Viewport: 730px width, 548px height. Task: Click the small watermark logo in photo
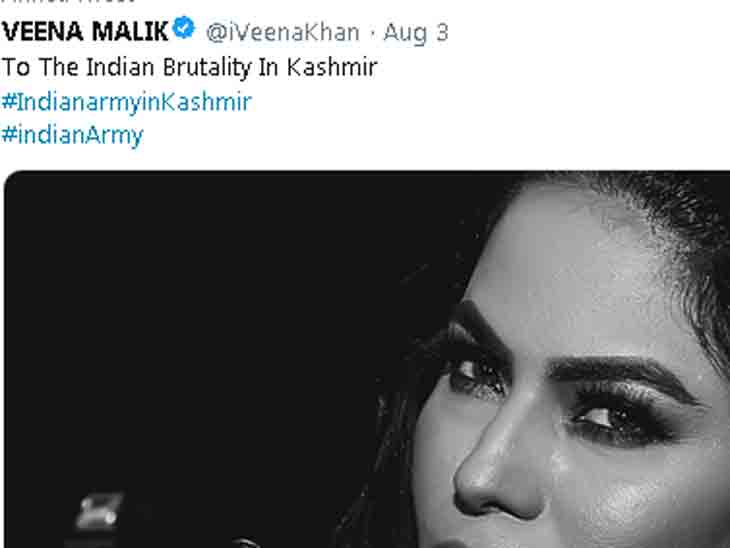(x=99, y=513)
